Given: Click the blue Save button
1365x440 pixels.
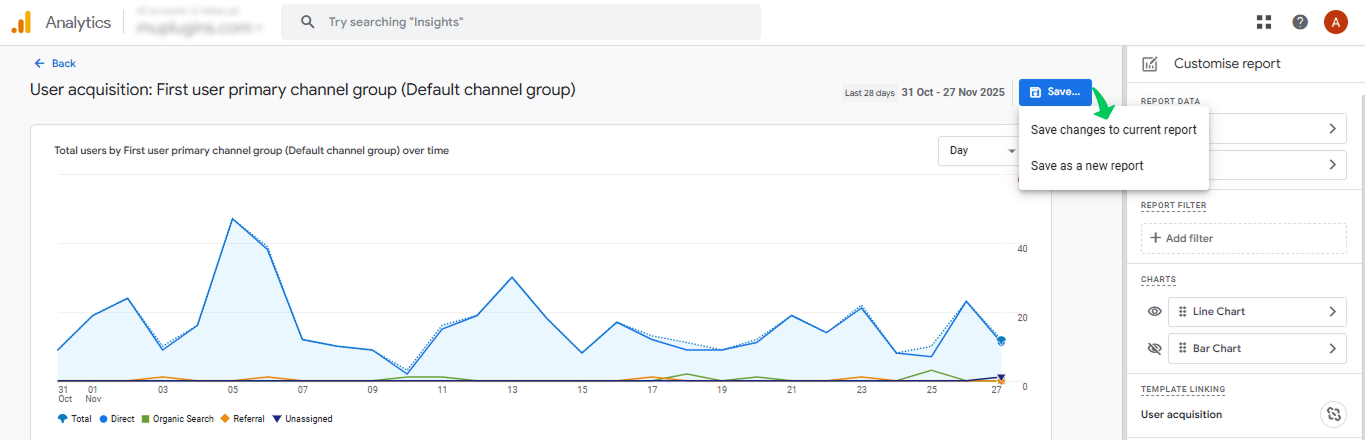Looking at the screenshot, I should (x=1055, y=92).
